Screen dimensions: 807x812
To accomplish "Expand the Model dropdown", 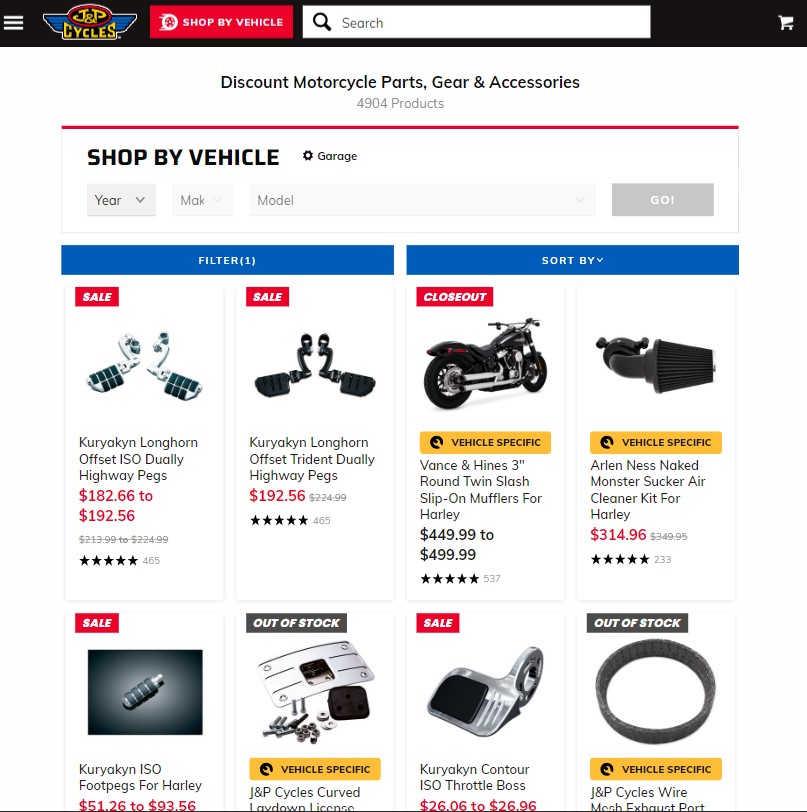I will 422,200.
